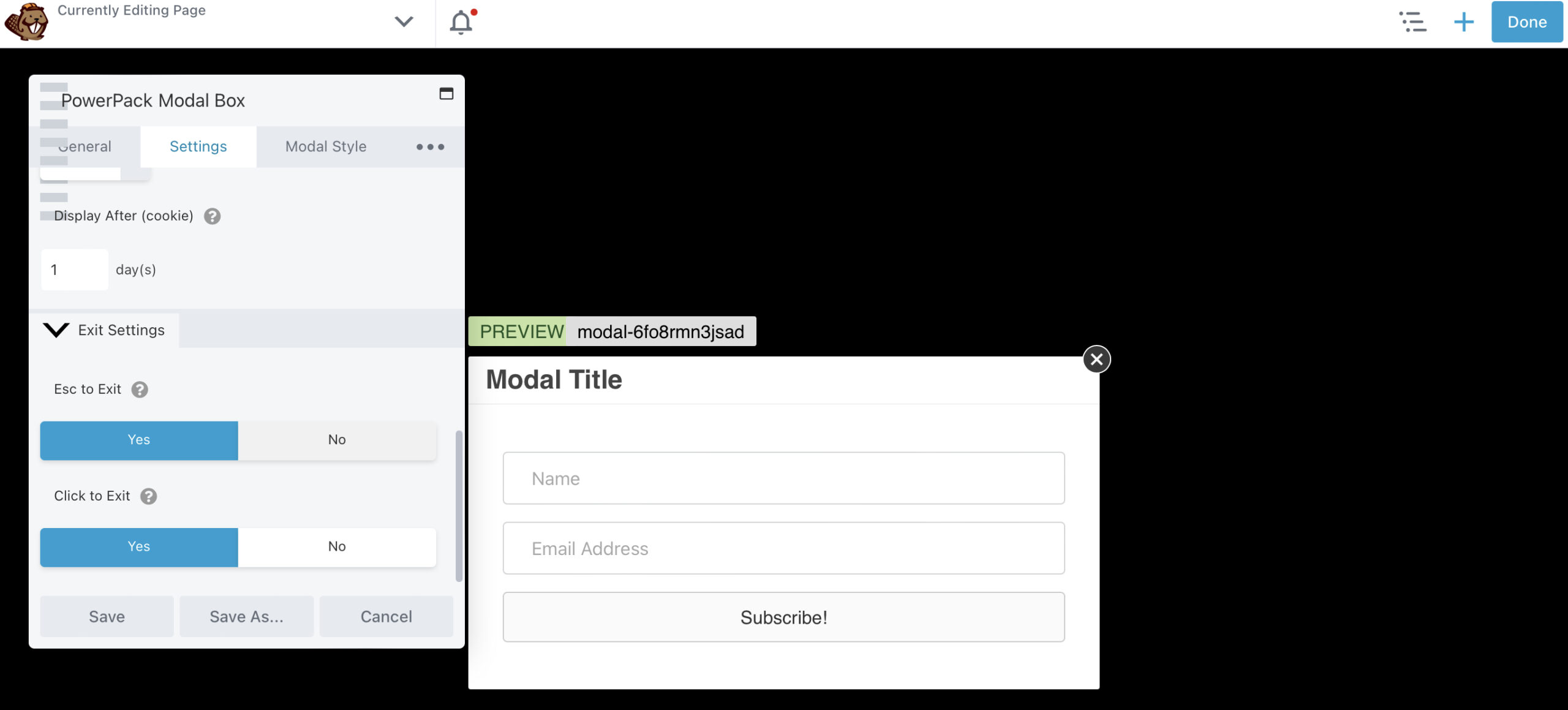This screenshot has height=710, width=1568.
Task: Toggle Esc to Exit Yes option
Action: click(139, 439)
